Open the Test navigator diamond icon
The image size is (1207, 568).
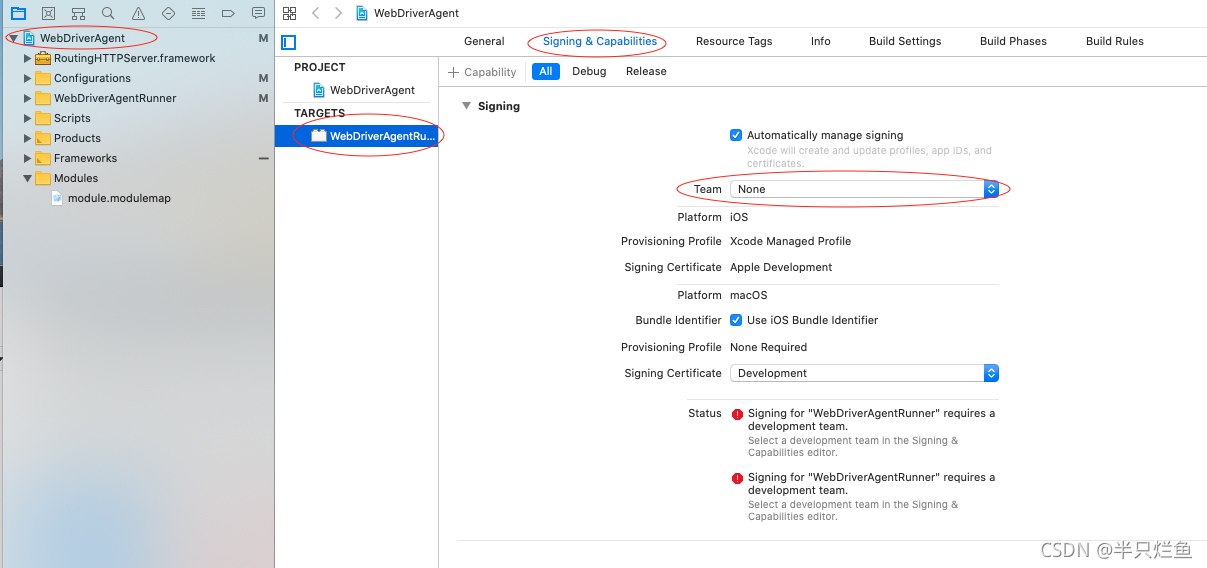point(168,13)
